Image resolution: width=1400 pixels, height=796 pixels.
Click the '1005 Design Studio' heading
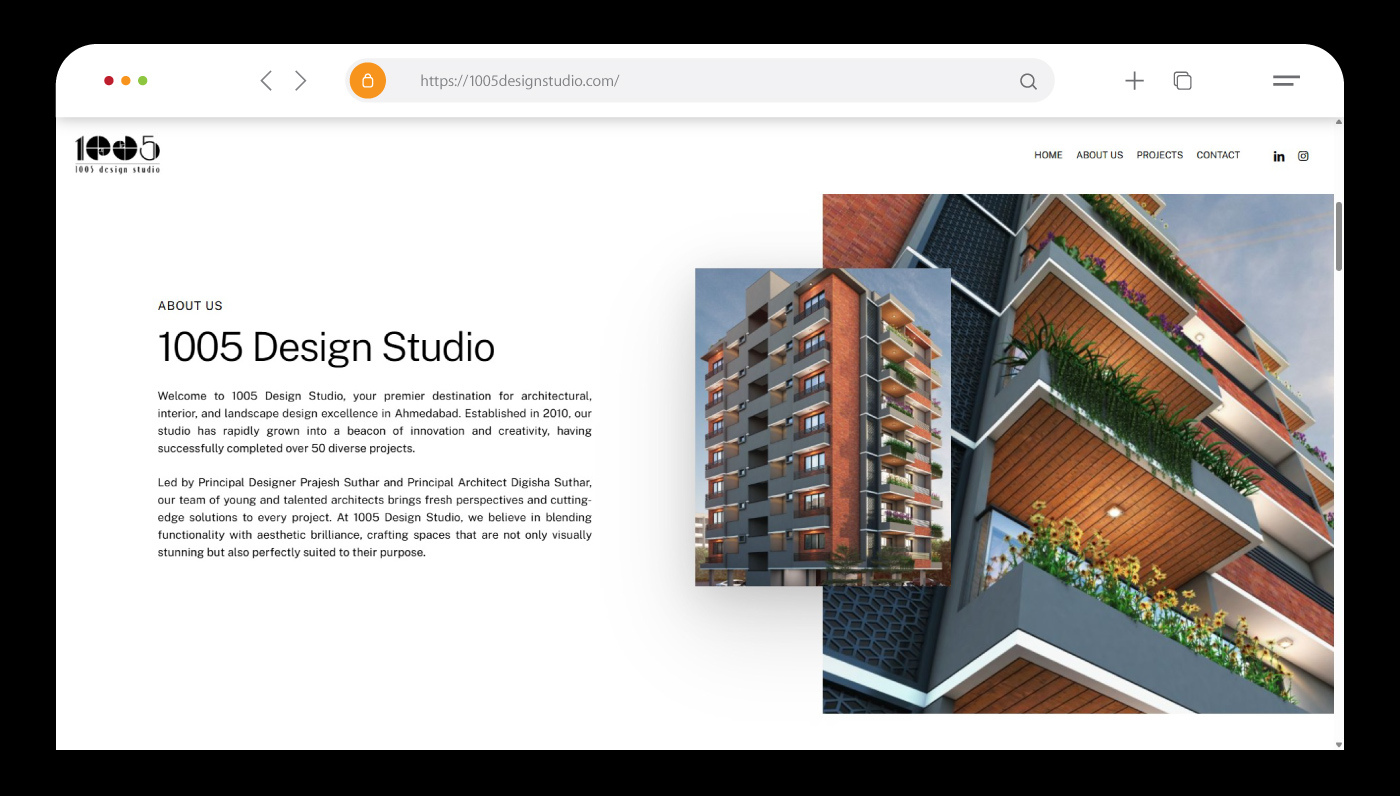coord(326,347)
